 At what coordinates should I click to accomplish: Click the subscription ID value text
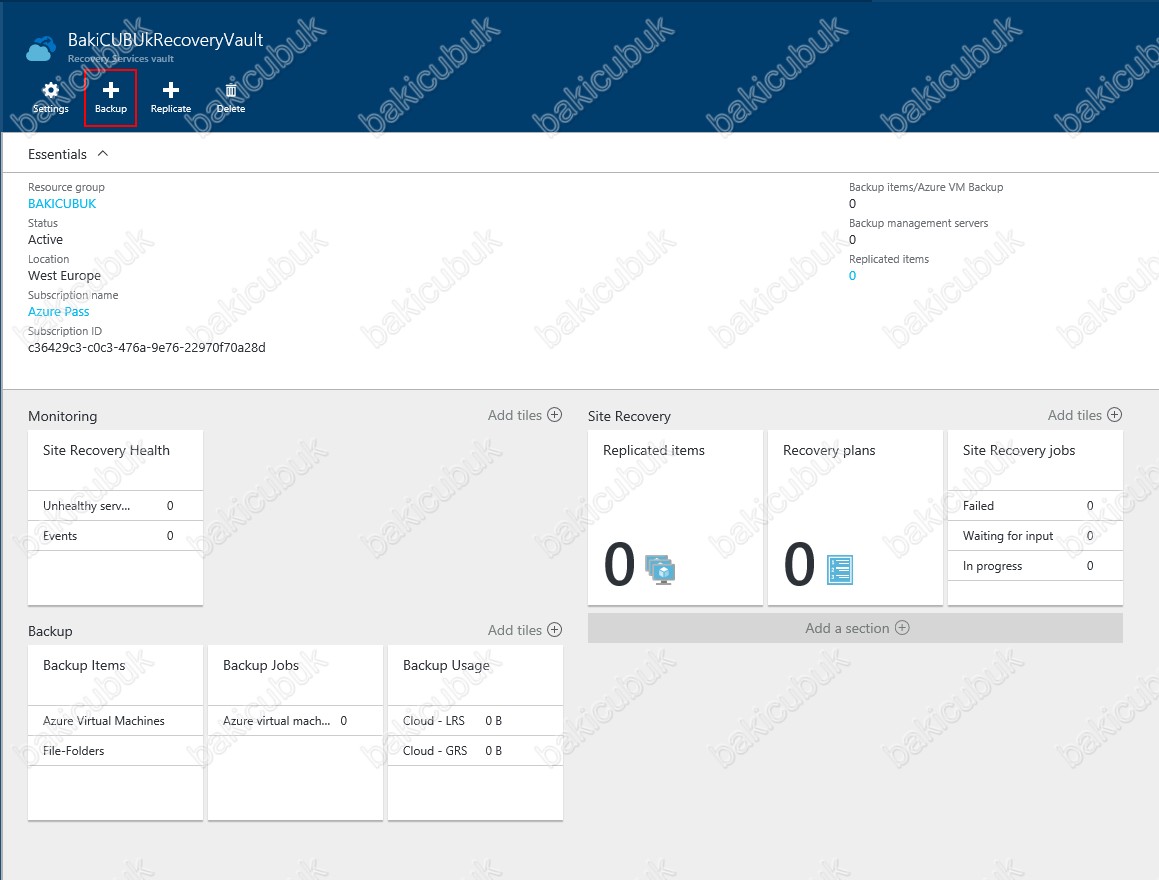[x=146, y=347]
